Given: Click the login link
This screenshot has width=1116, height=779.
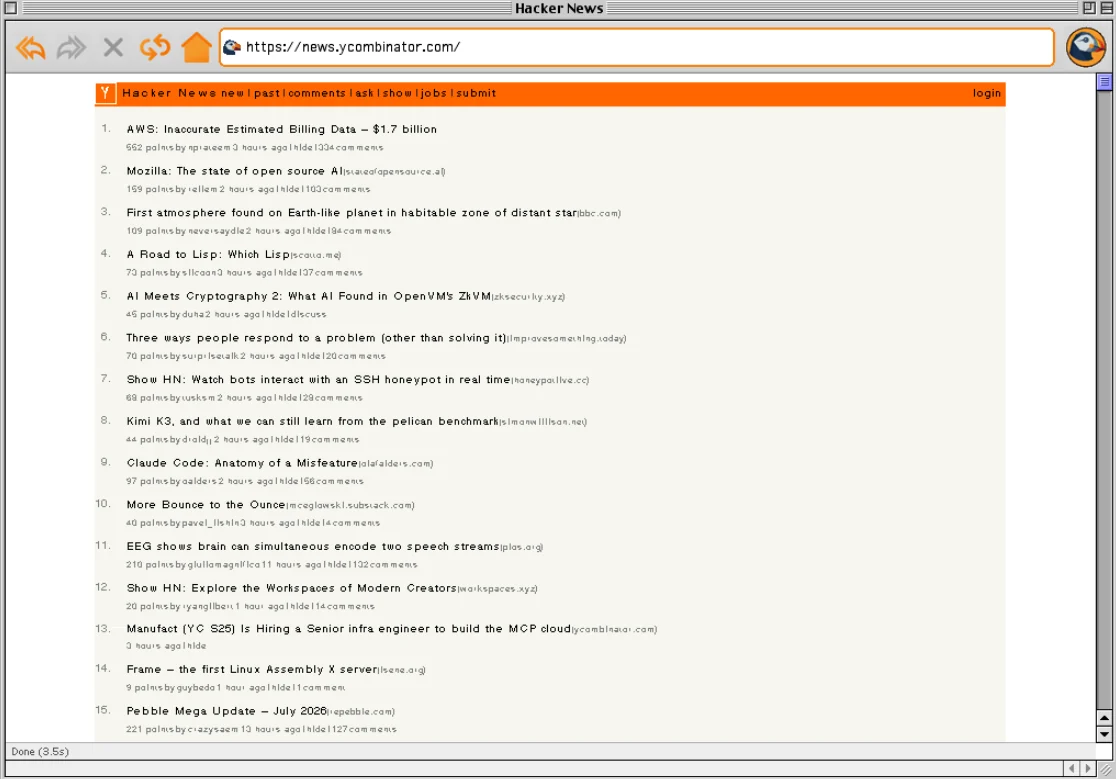Looking at the screenshot, I should [x=986, y=93].
